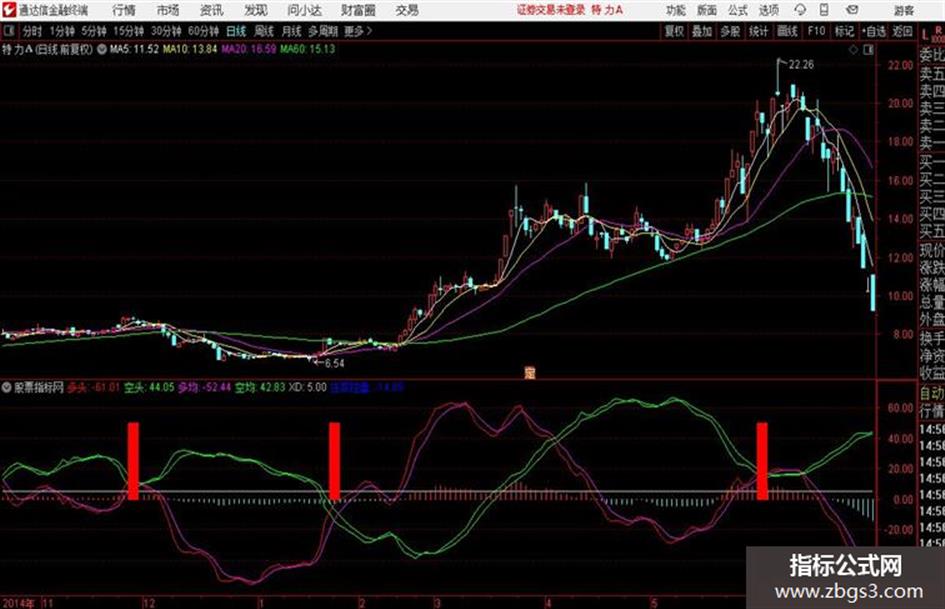Open the 交易 menu

pos(407,10)
